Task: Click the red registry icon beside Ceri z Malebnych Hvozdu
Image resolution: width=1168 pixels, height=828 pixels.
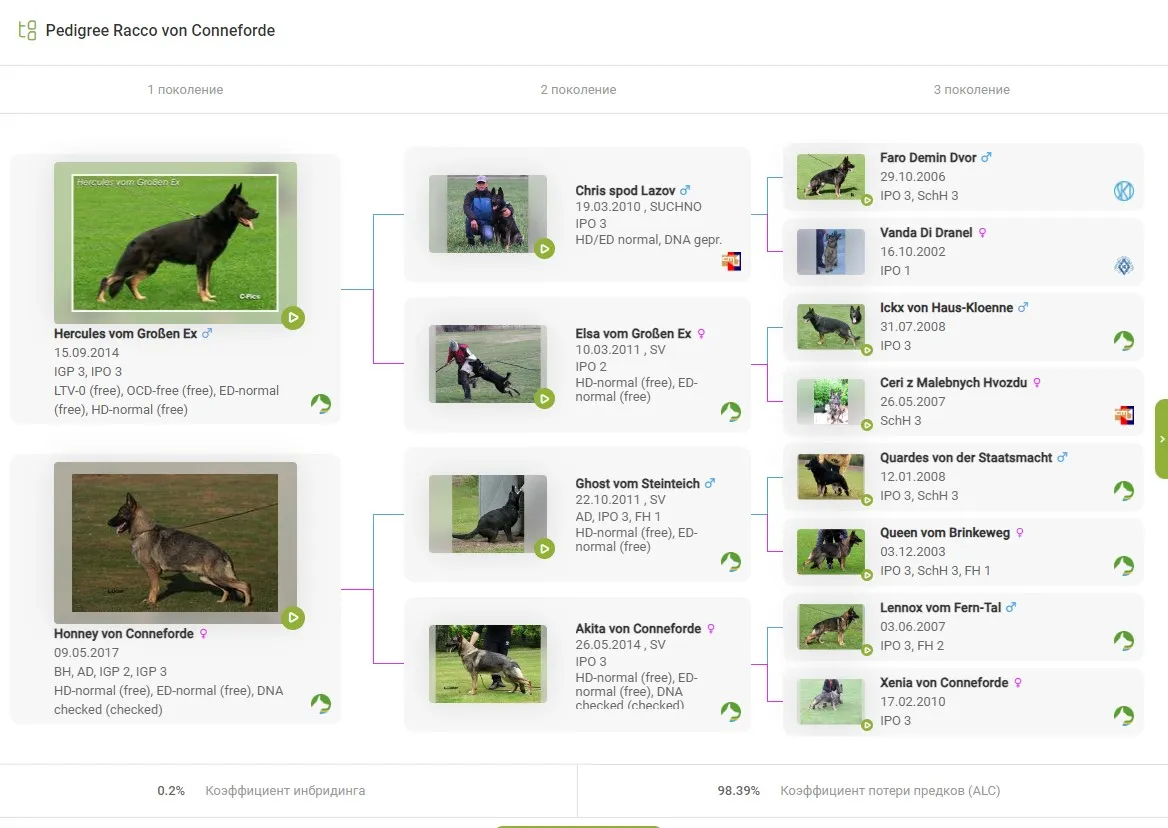Action: 1124,416
